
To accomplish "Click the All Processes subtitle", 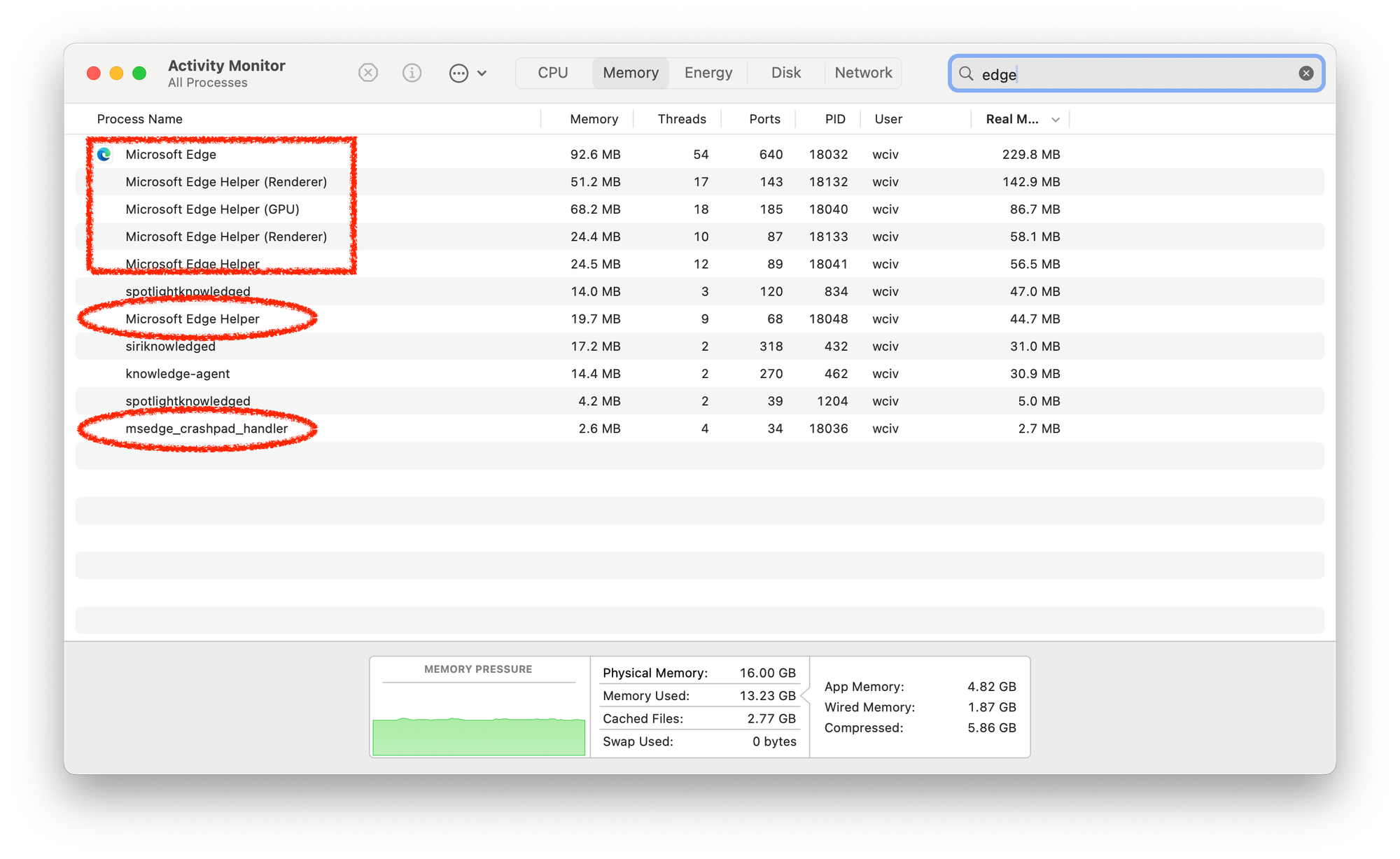I will 207,83.
